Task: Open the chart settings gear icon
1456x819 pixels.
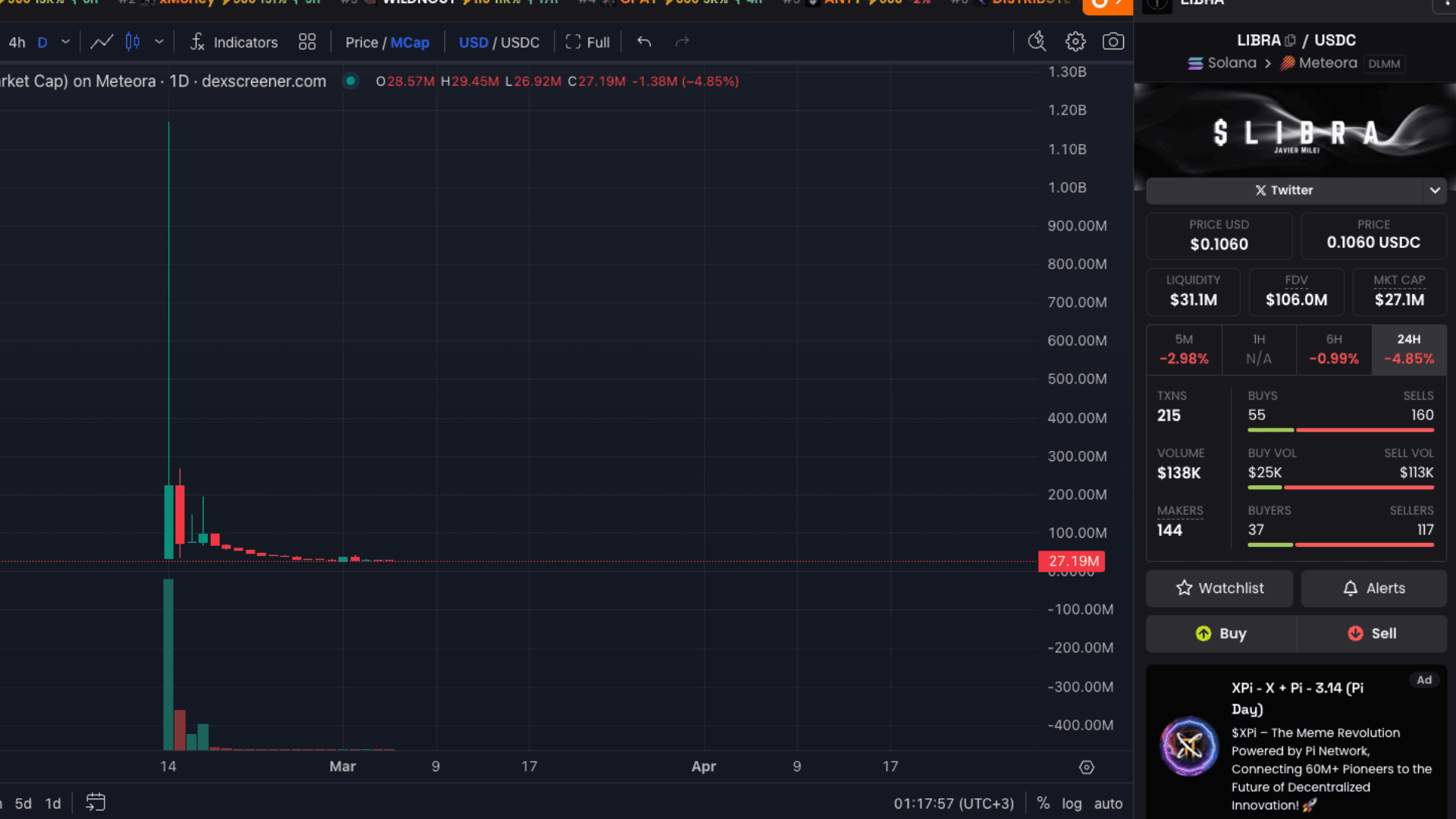Action: pos(1075,42)
